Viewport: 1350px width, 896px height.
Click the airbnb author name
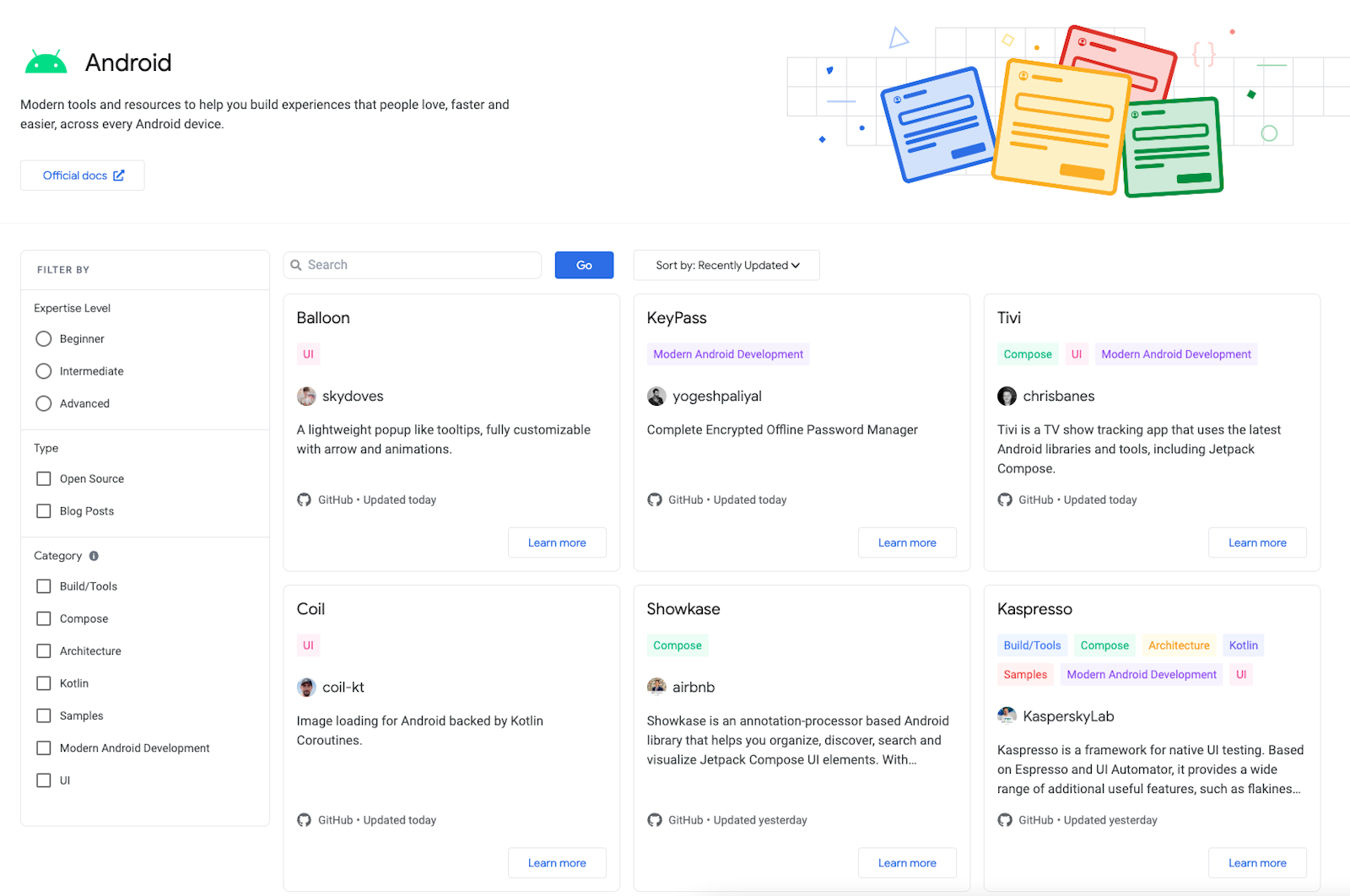pos(694,688)
